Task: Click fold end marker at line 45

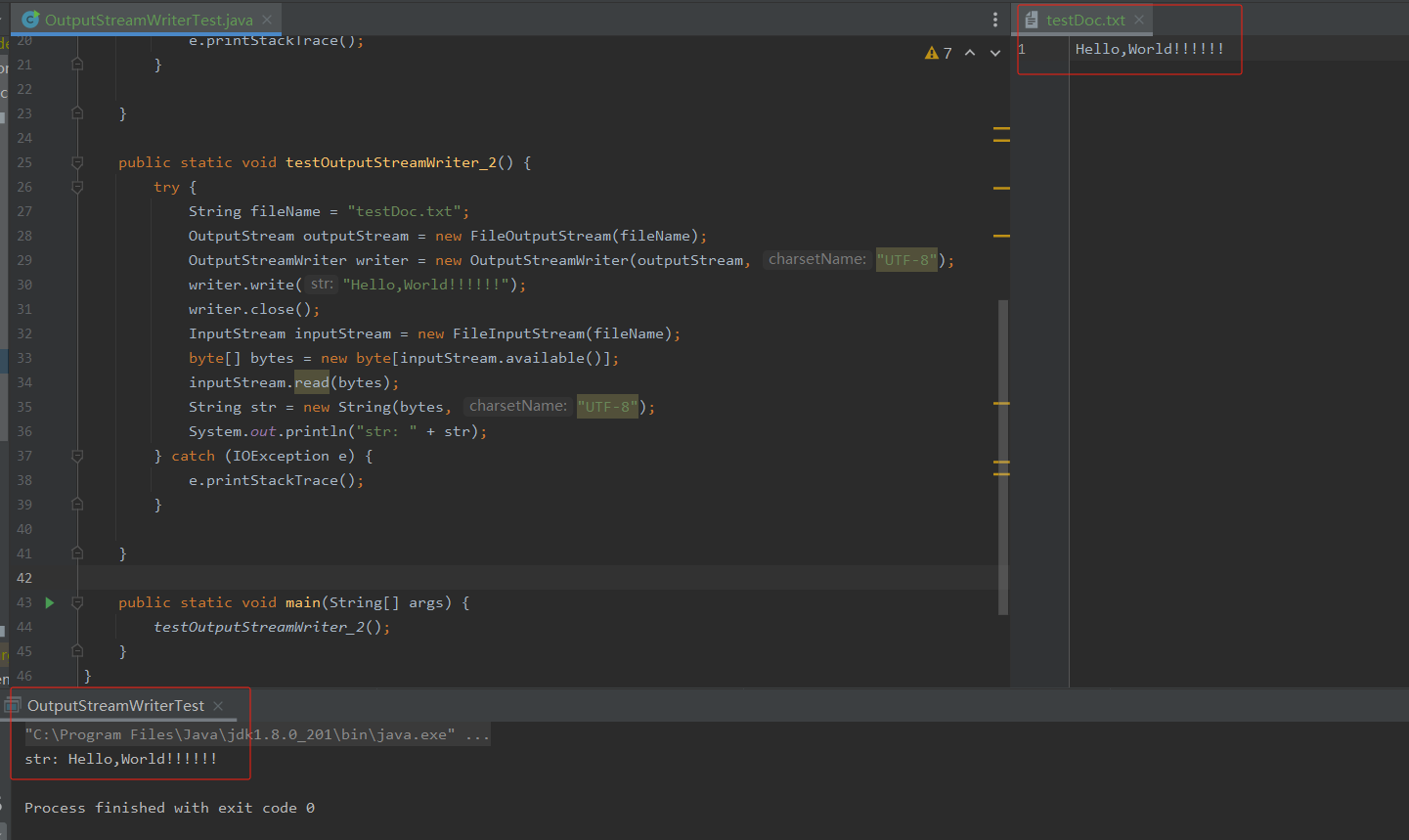Action: click(x=77, y=651)
